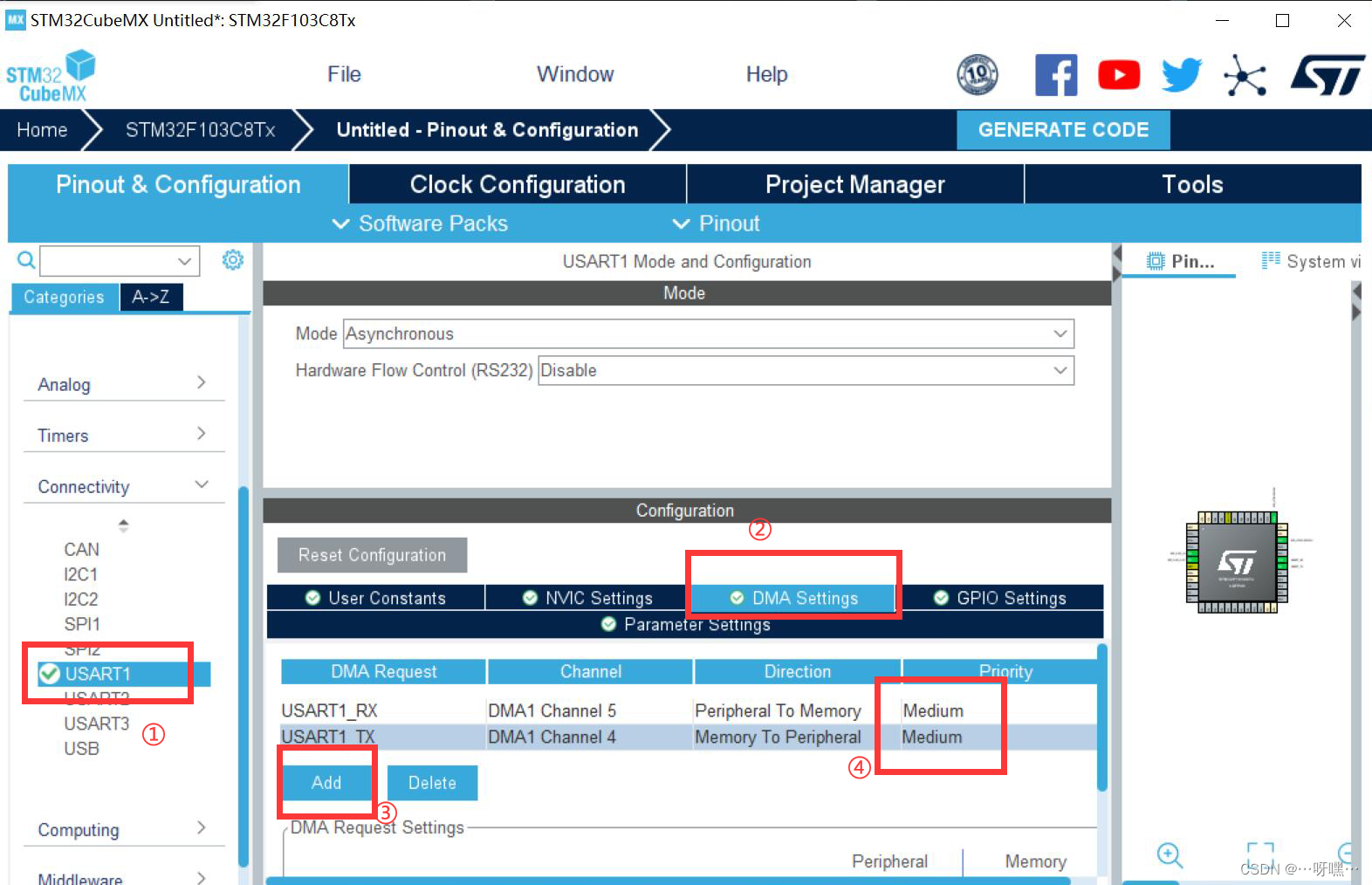Screen dimensions: 1372x885
Task: Open the File menu
Action: click(x=344, y=74)
